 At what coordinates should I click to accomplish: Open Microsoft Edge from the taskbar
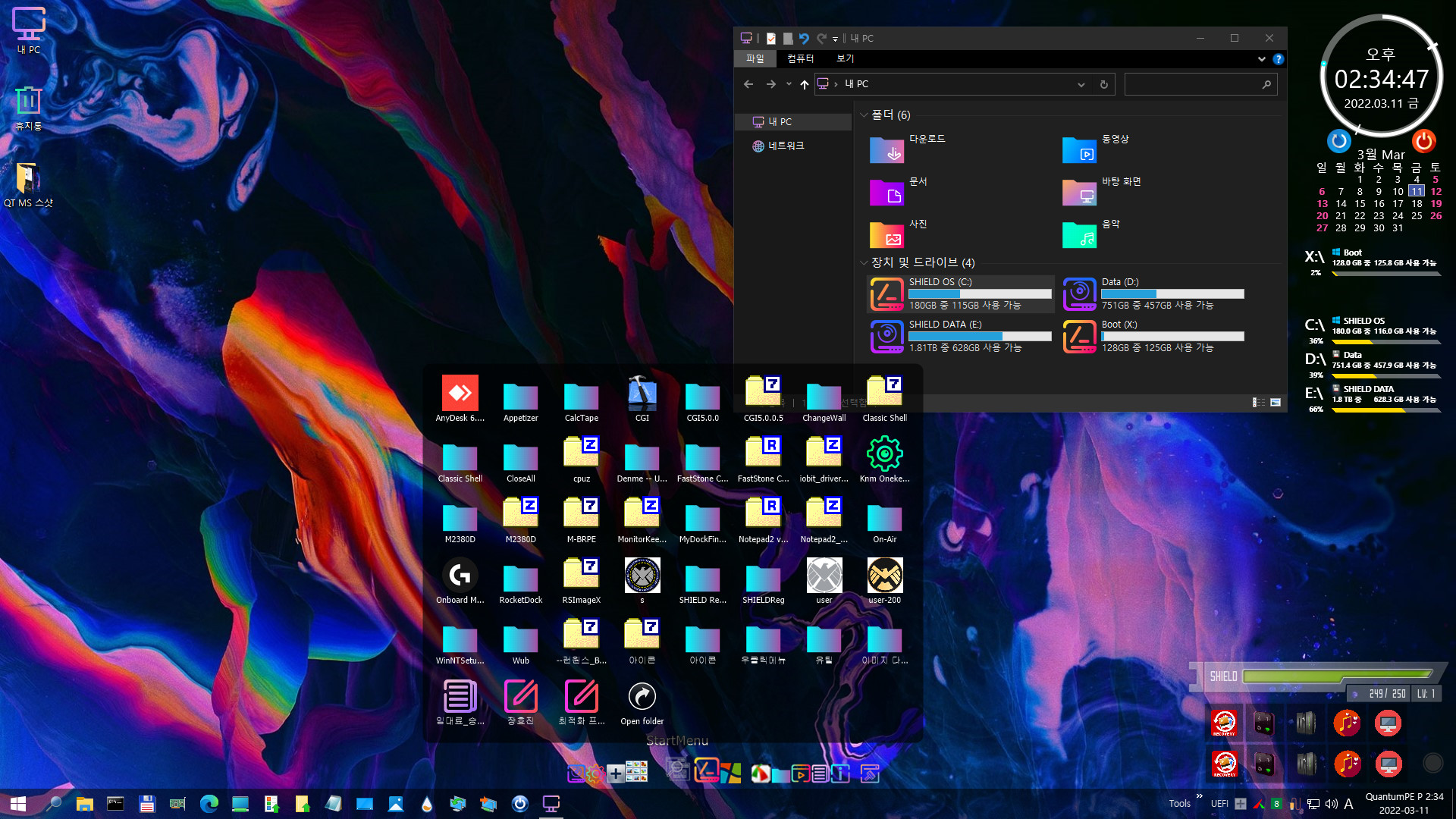209,804
